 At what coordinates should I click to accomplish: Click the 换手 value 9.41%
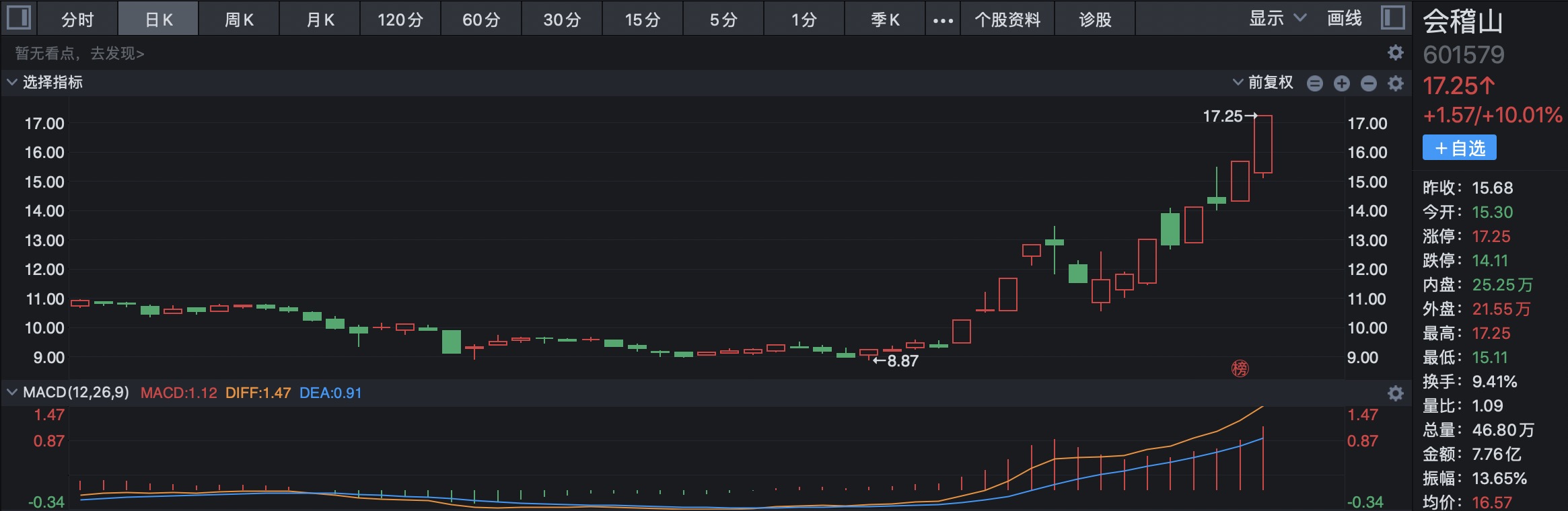1495,381
